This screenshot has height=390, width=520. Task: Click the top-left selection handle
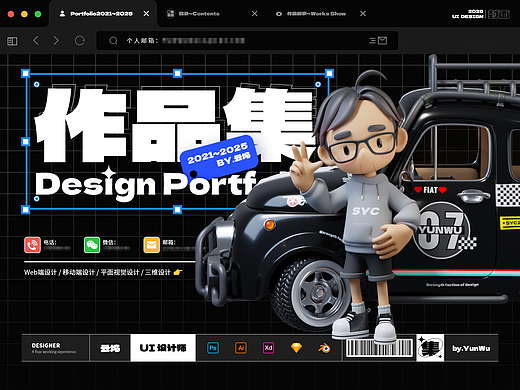pos(25,73)
